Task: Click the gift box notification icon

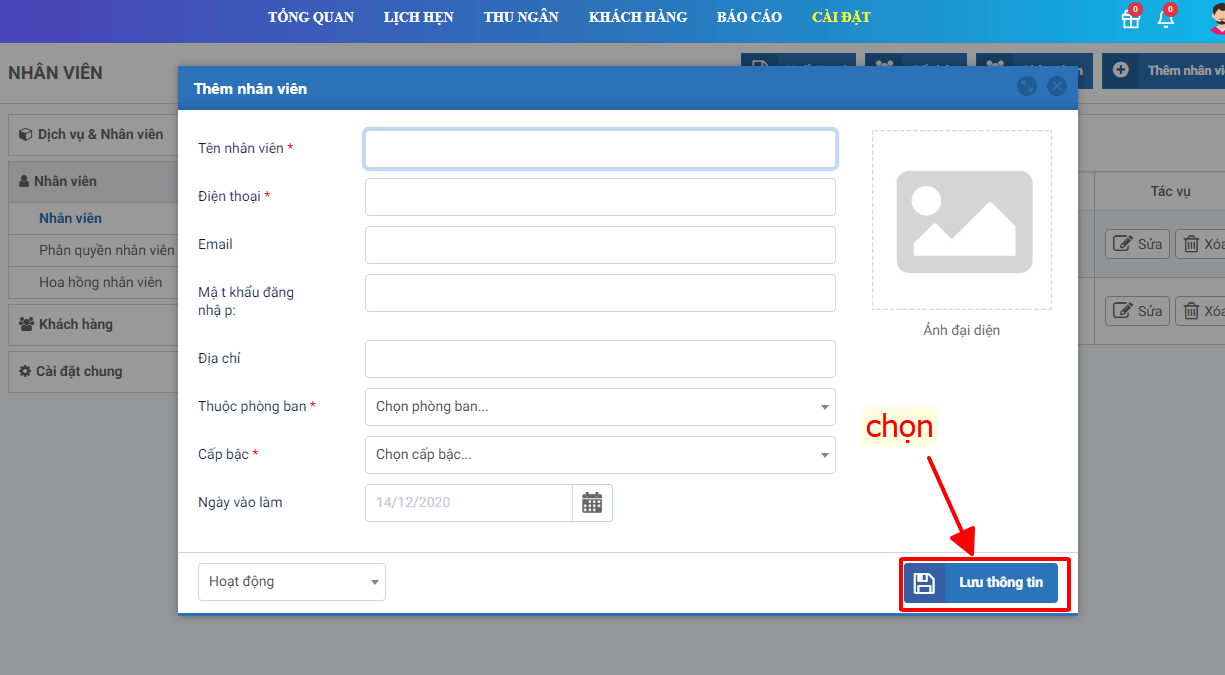Action: [x=1130, y=19]
